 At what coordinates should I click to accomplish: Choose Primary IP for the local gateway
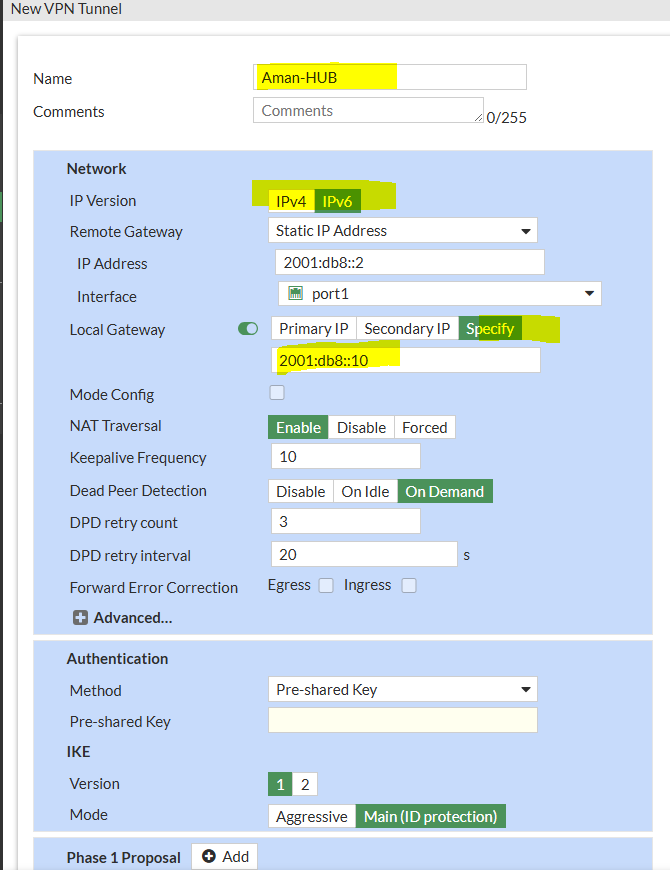point(314,328)
